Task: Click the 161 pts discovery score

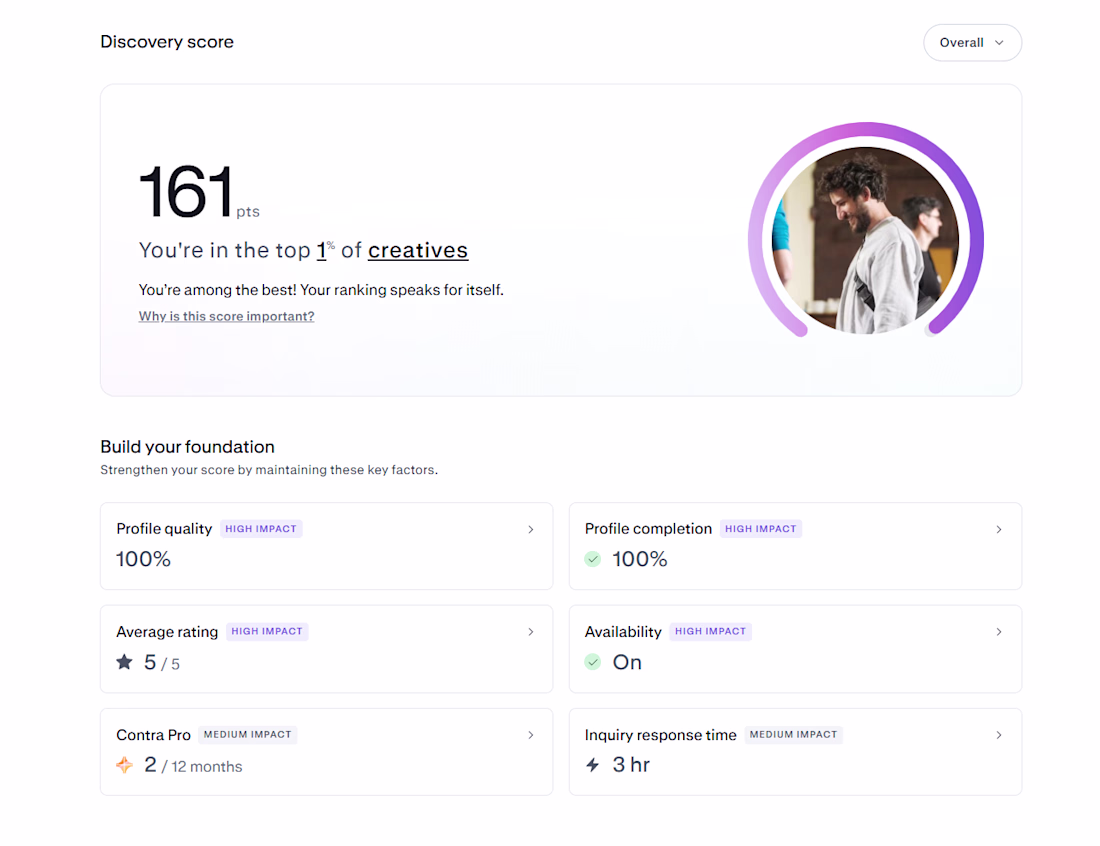Action: (x=186, y=192)
